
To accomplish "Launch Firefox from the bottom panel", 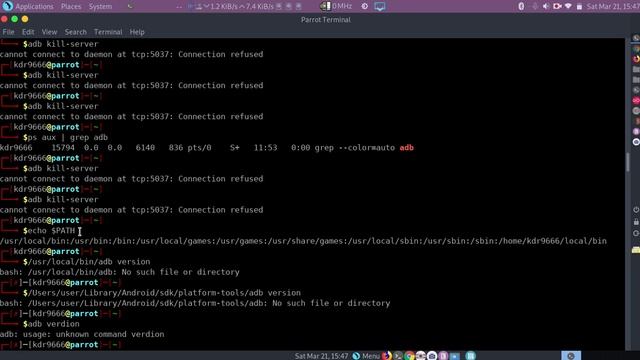I will [387, 356].
